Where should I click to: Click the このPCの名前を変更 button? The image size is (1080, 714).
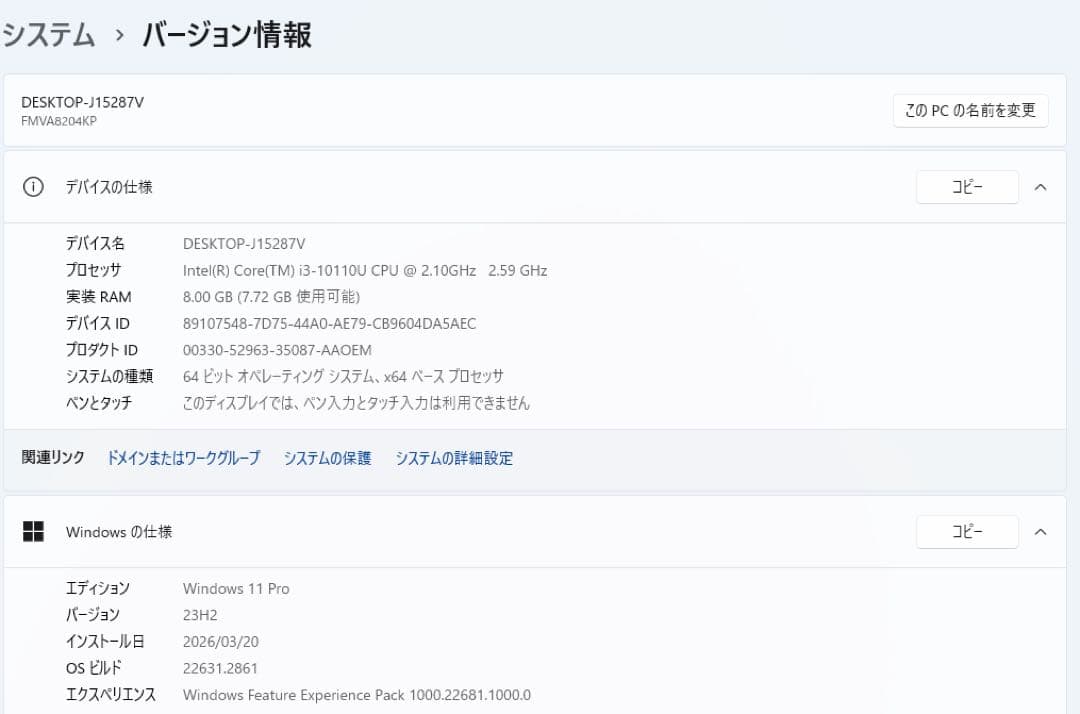click(x=970, y=110)
